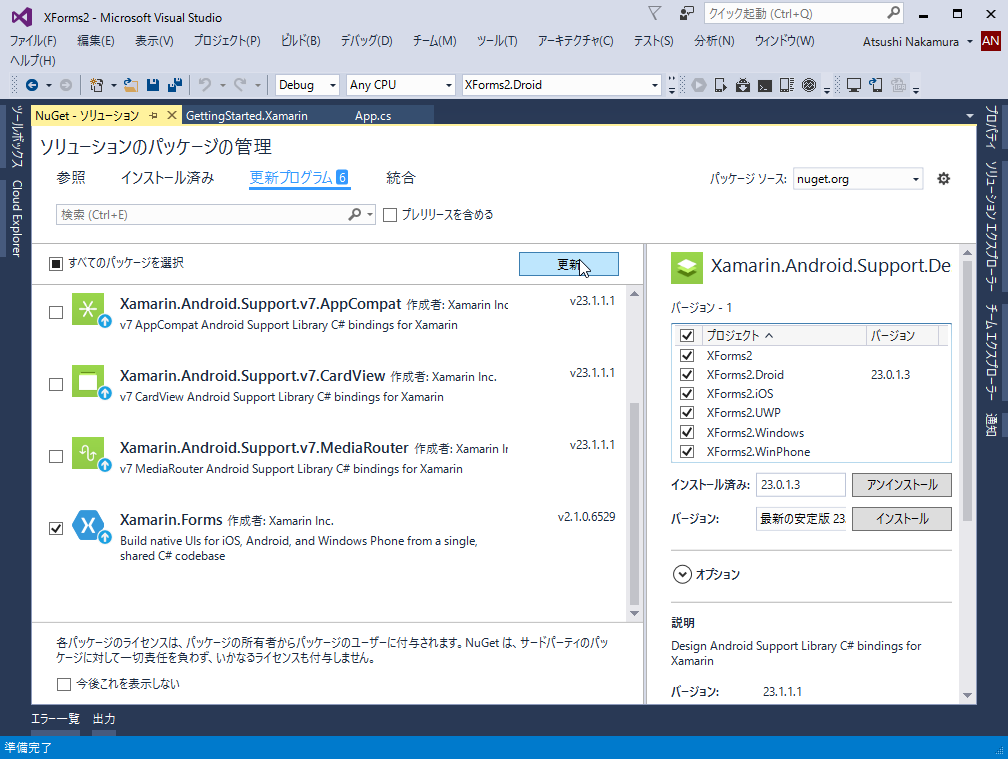Switch to the Consolidate tab

tap(400, 178)
